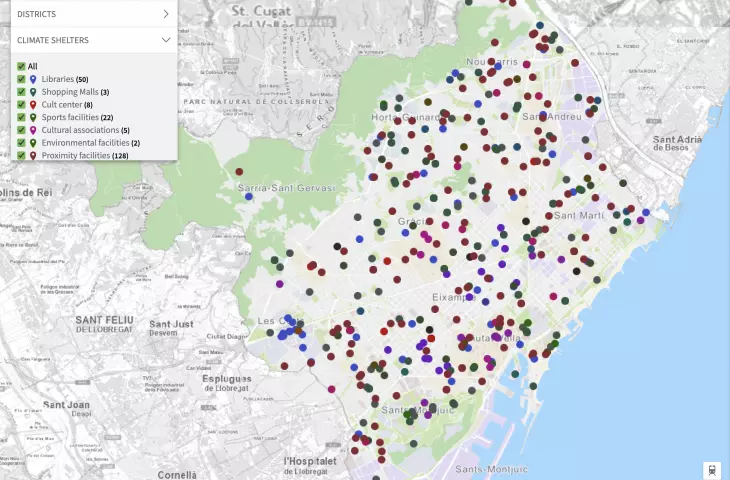730x480 pixels.
Task: Select blue marker on coast east of Sant Martí
Action: tap(646, 212)
